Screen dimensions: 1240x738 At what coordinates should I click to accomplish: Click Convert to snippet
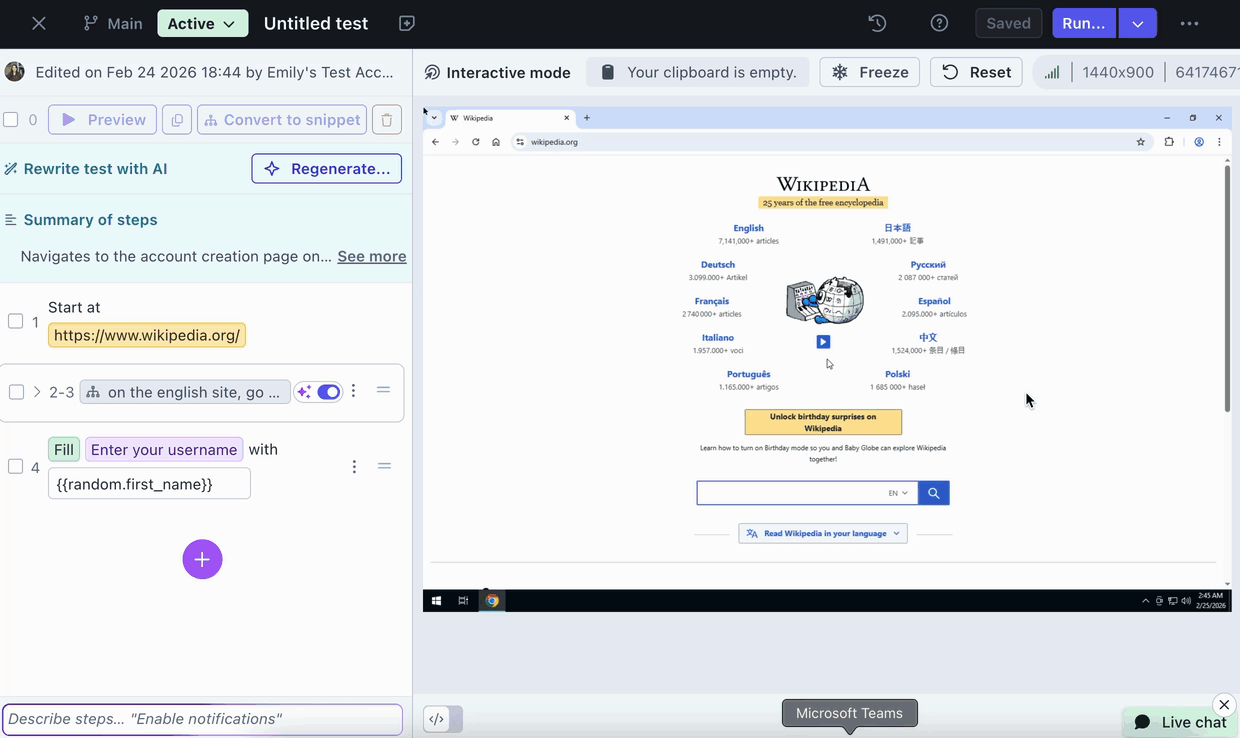pos(282,120)
